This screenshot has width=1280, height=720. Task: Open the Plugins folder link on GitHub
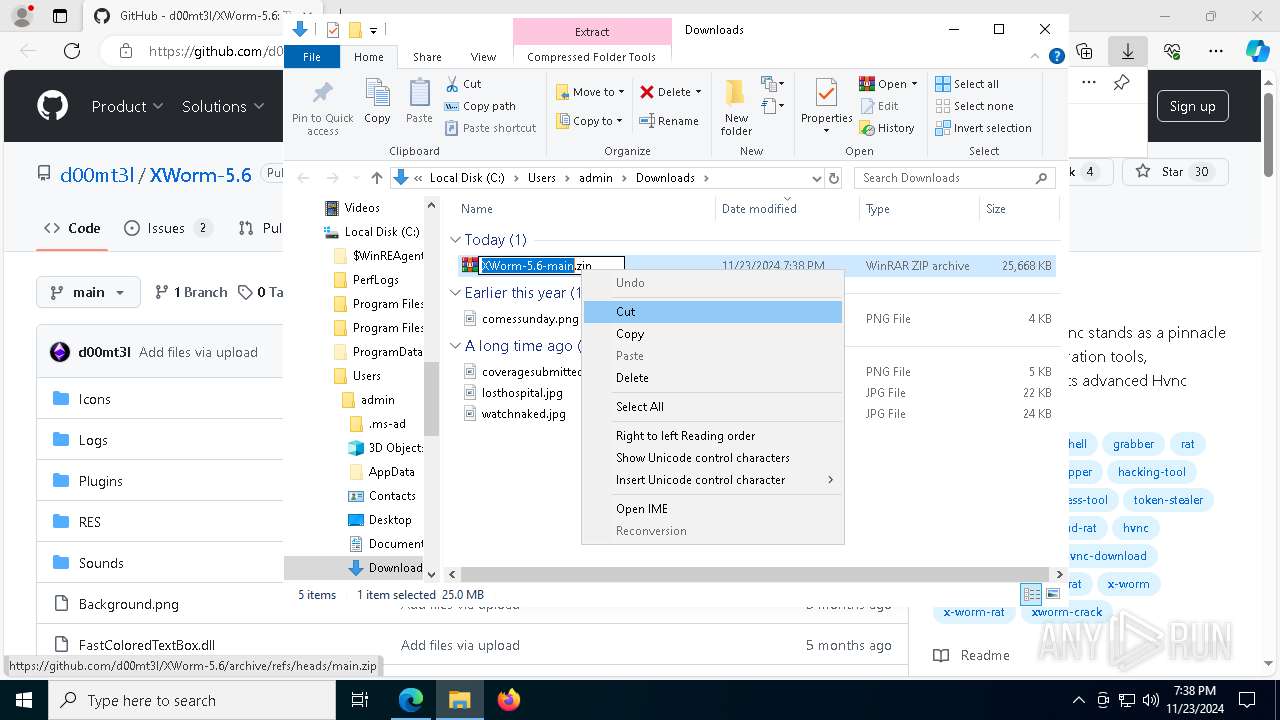tap(101, 481)
